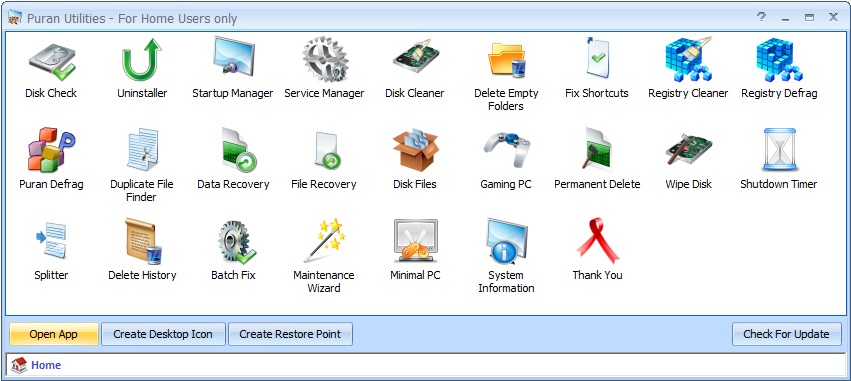Select the Shutdown Timer hourglass icon
The height and width of the screenshot is (381, 851).
(x=779, y=149)
